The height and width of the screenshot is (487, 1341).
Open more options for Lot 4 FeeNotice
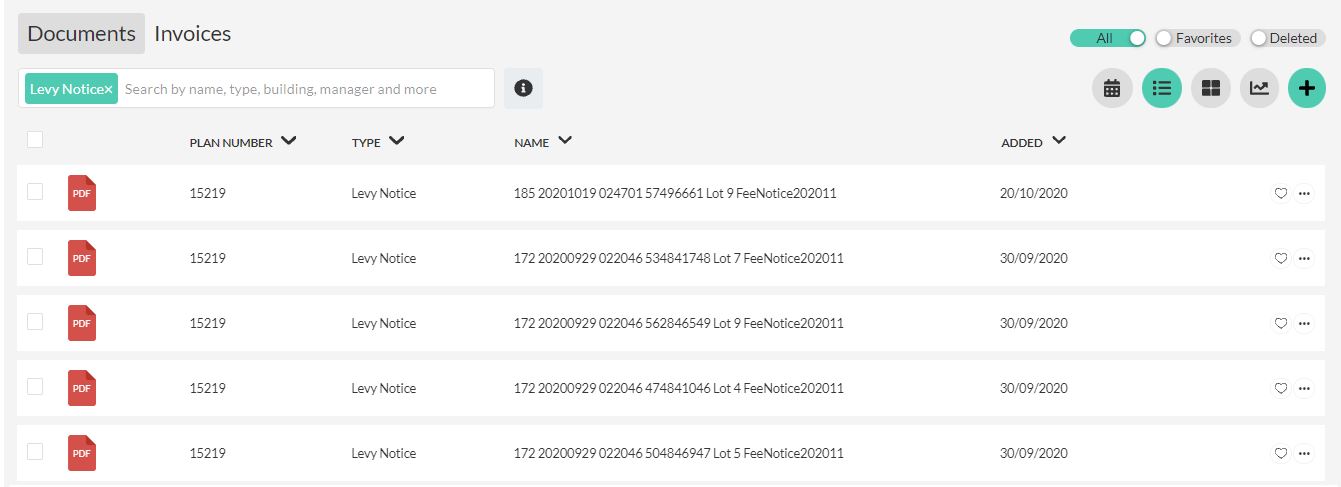pyautogui.click(x=1303, y=388)
